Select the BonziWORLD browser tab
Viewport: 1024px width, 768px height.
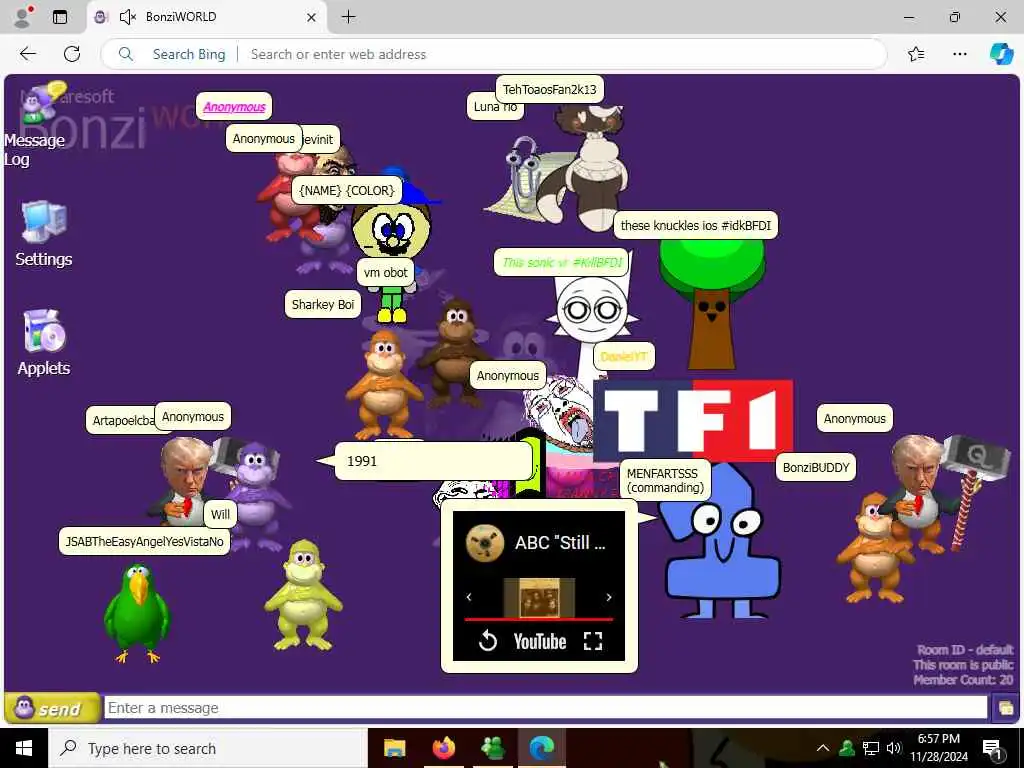(x=206, y=17)
